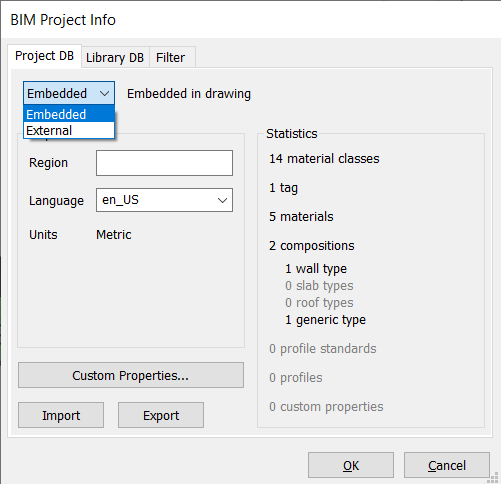
Task: Click the 14 material classes statistic
Action: coord(324,159)
